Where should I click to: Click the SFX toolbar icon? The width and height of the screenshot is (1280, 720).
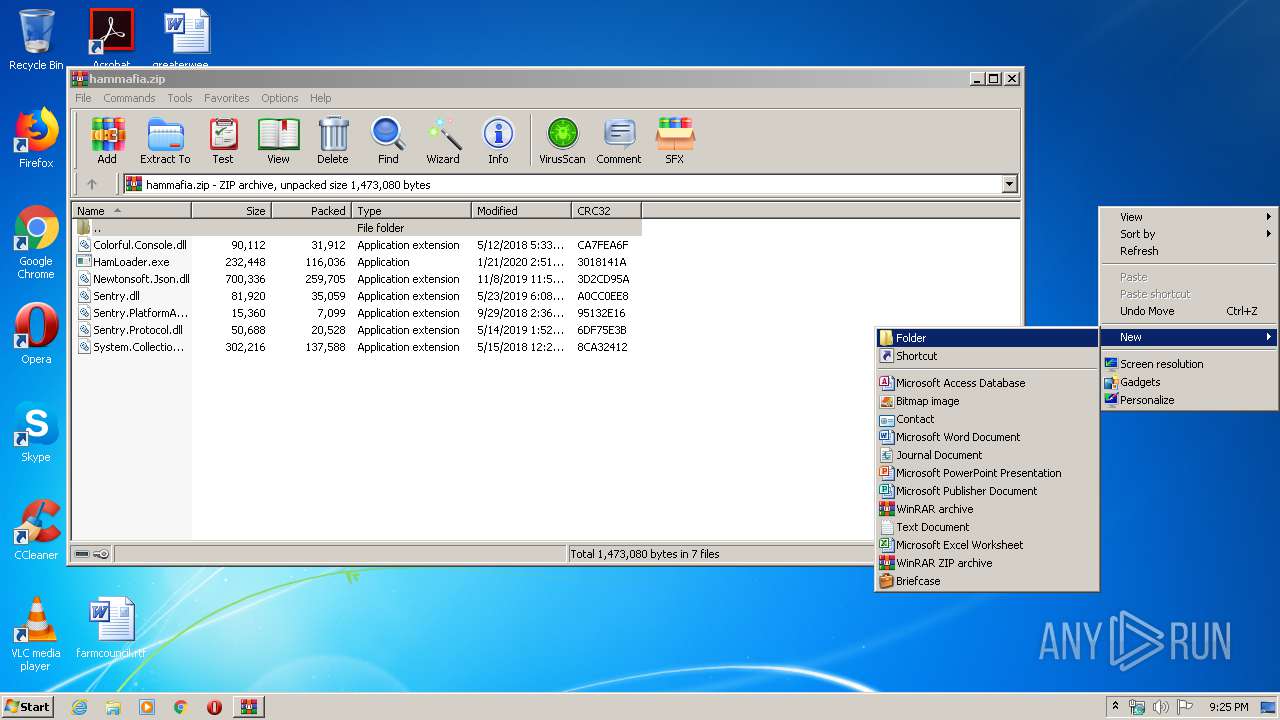675,140
